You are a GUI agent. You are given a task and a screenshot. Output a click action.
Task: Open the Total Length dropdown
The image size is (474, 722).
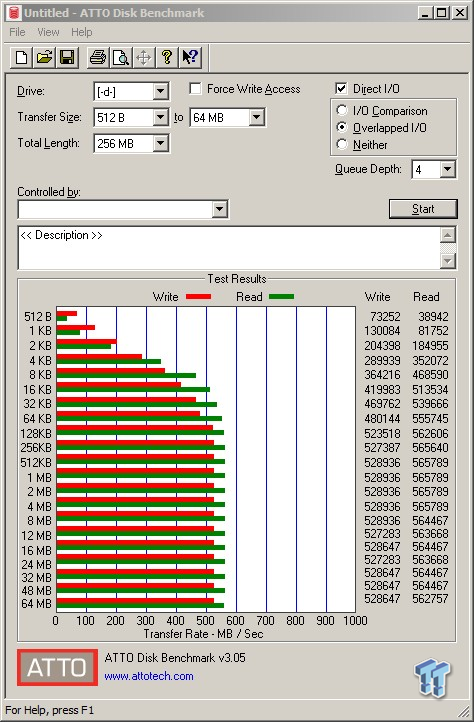[x=160, y=143]
